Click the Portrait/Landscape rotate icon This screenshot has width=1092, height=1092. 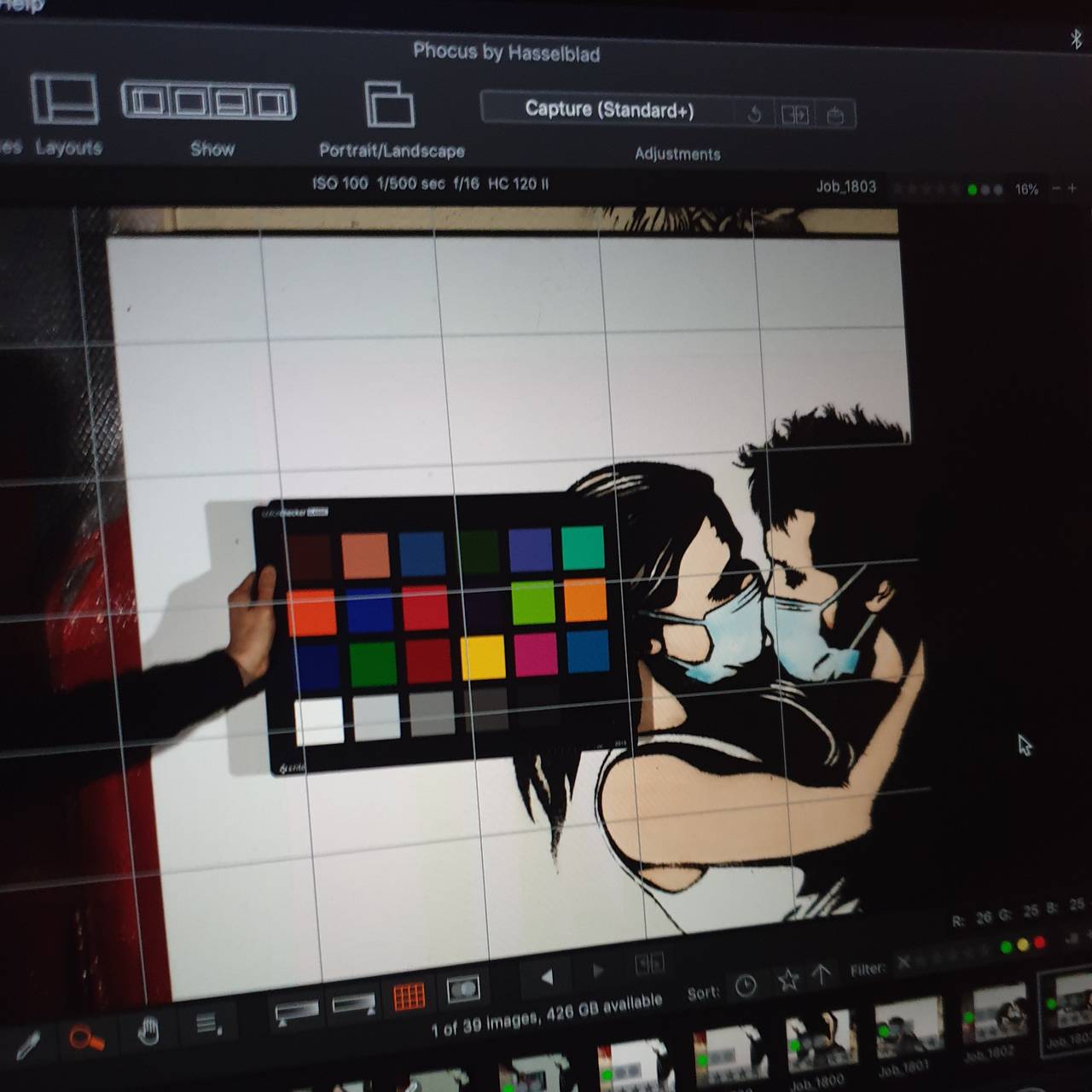(x=389, y=104)
